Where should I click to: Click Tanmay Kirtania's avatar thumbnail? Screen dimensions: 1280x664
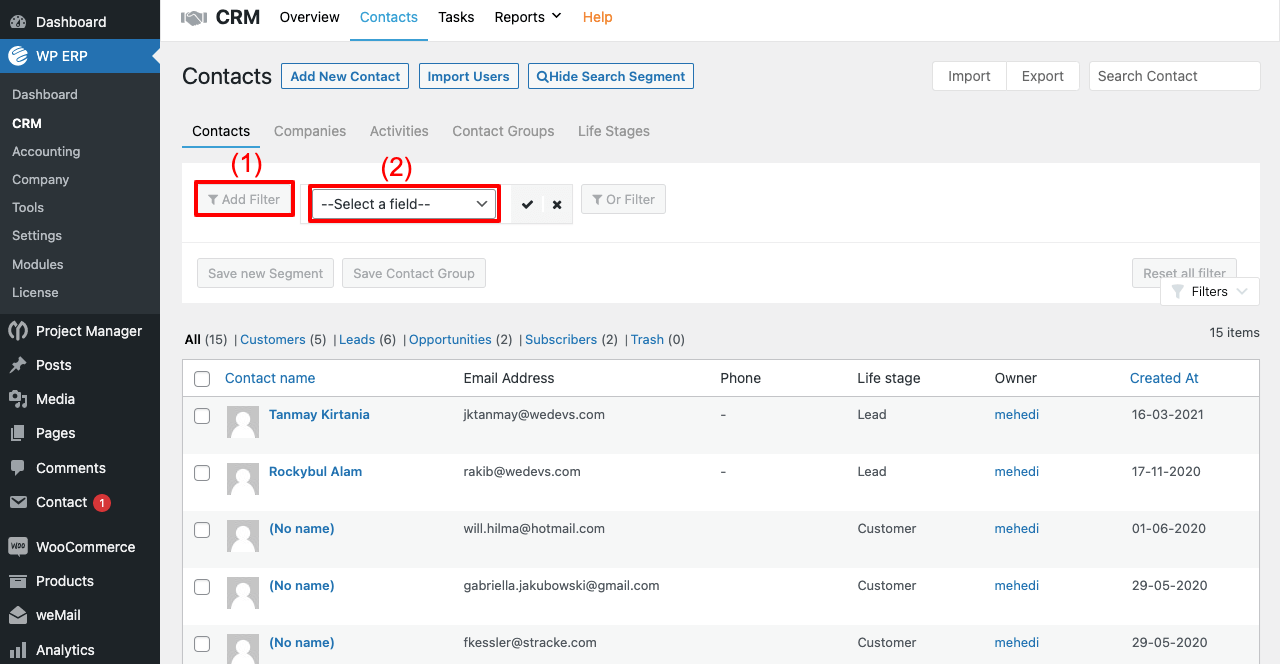tap(243, 422)
